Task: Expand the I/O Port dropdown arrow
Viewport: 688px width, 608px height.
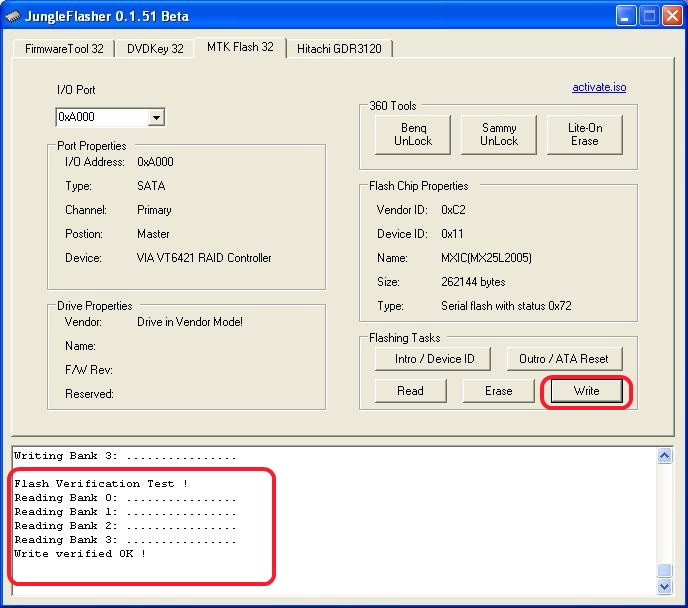Action: click(156, 118)
